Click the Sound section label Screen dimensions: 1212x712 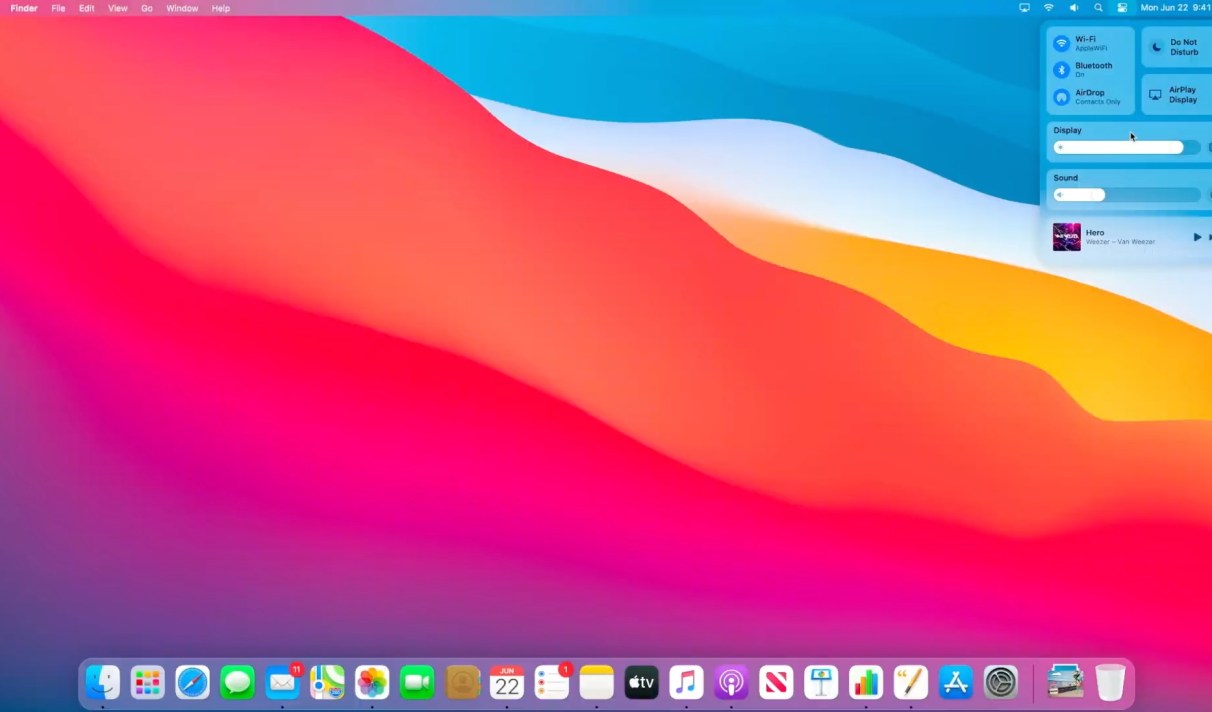1066,178
